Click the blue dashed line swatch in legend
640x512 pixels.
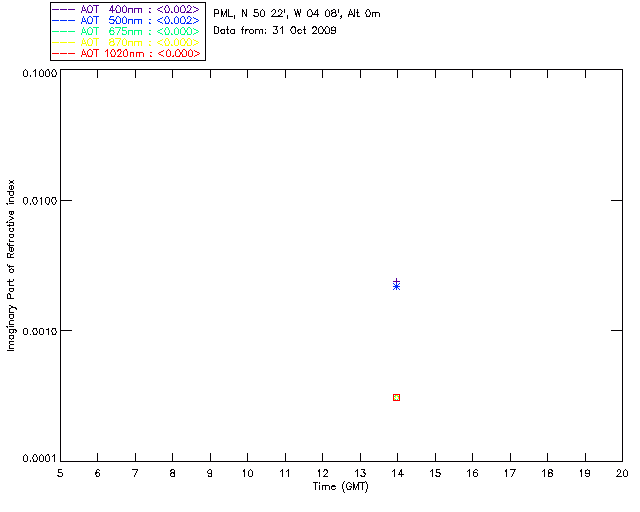64,20
